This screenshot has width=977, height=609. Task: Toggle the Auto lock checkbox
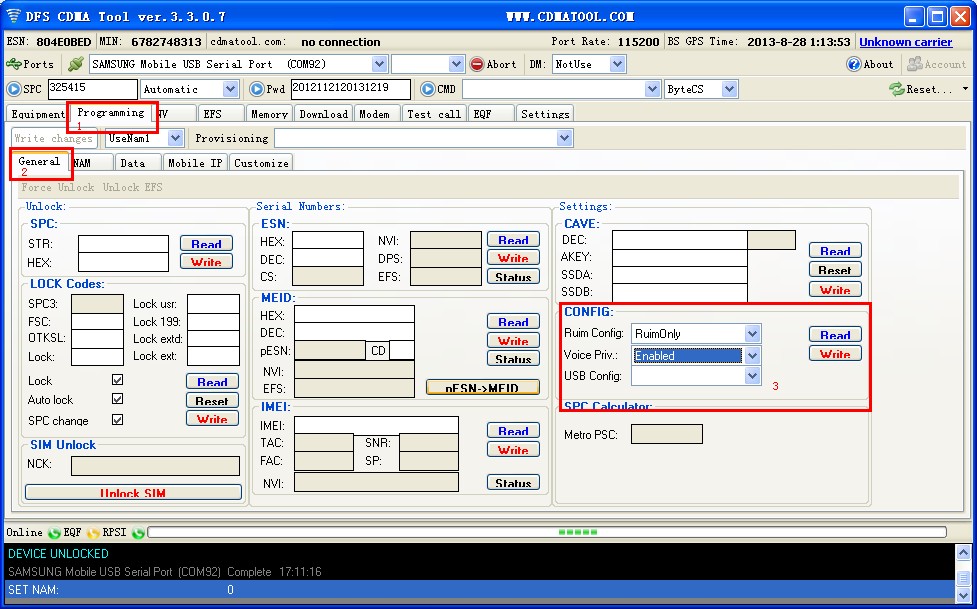(x=117, y=399)
